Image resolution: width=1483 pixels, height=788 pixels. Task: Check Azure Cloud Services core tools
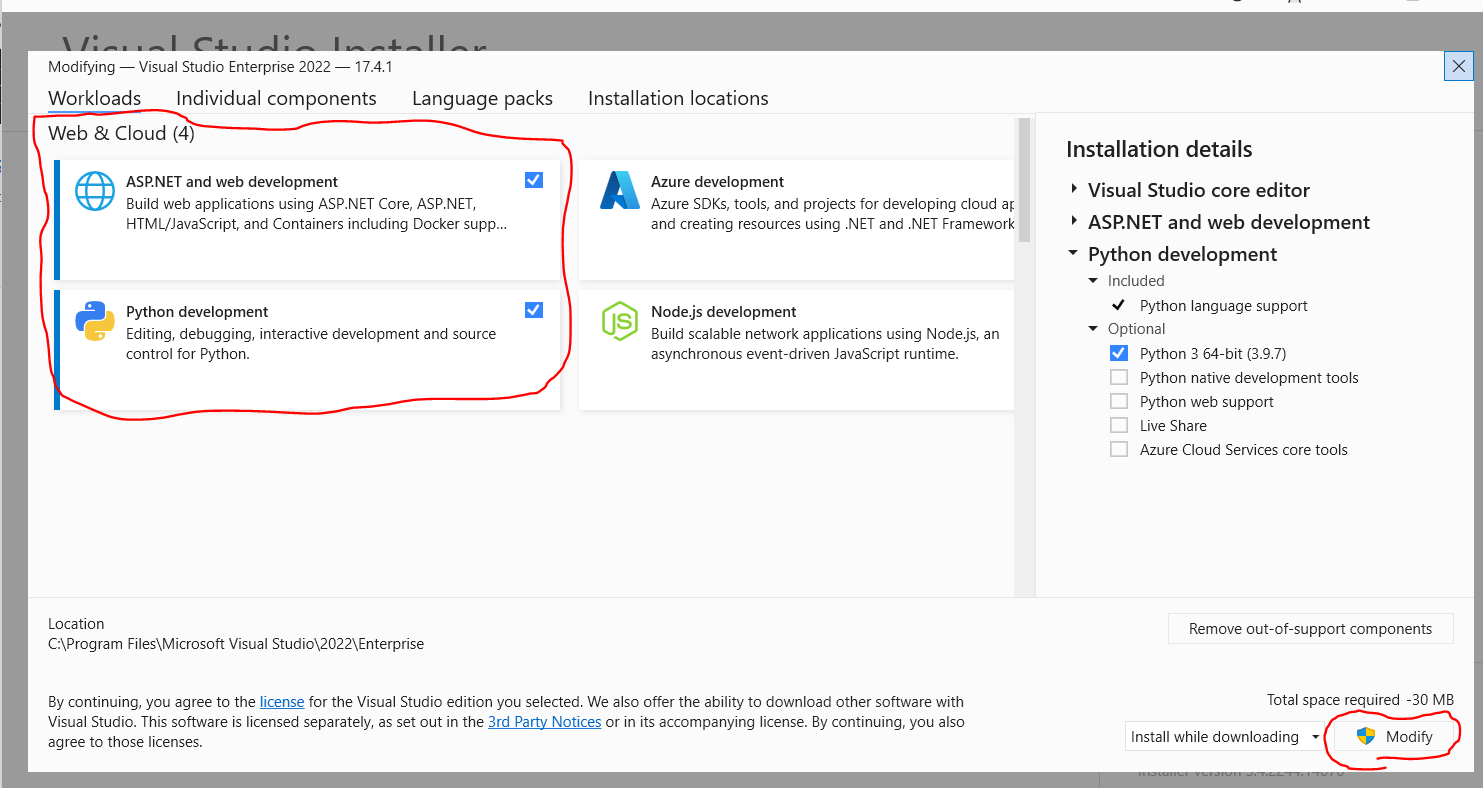click(1119, 449)
